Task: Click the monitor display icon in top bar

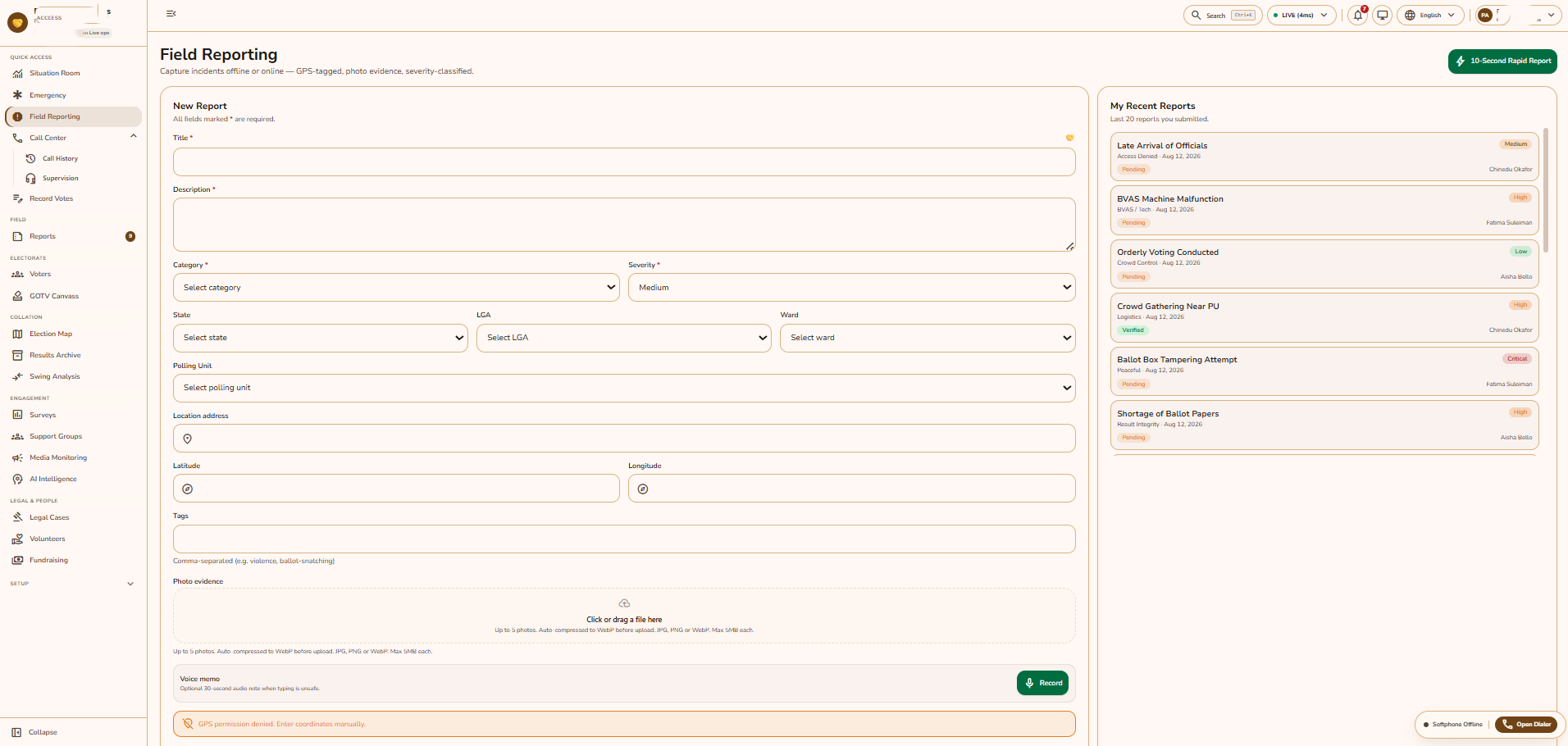Action: click(x=1383, y=16)
